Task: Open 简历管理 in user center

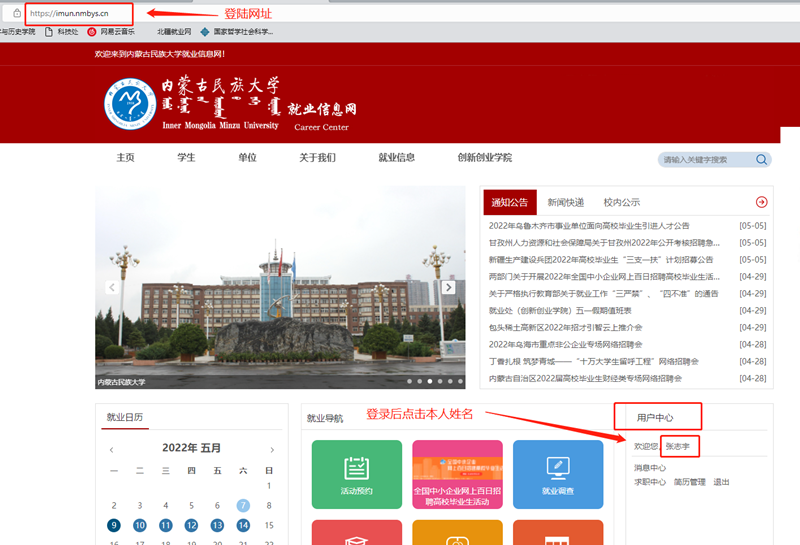Action: click(689, 482)
